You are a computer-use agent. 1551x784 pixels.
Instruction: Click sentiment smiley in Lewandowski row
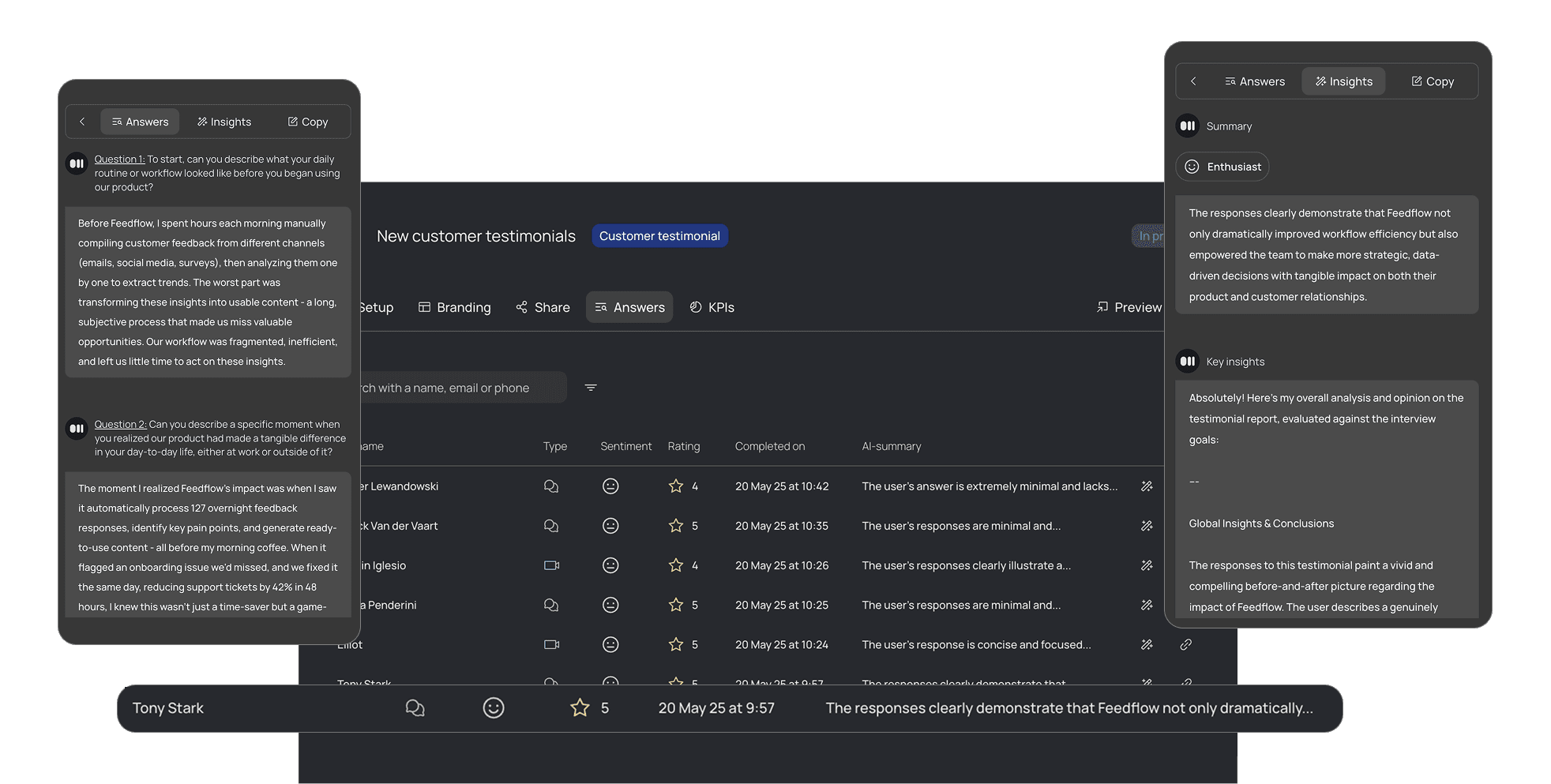[x=610, y=486]
